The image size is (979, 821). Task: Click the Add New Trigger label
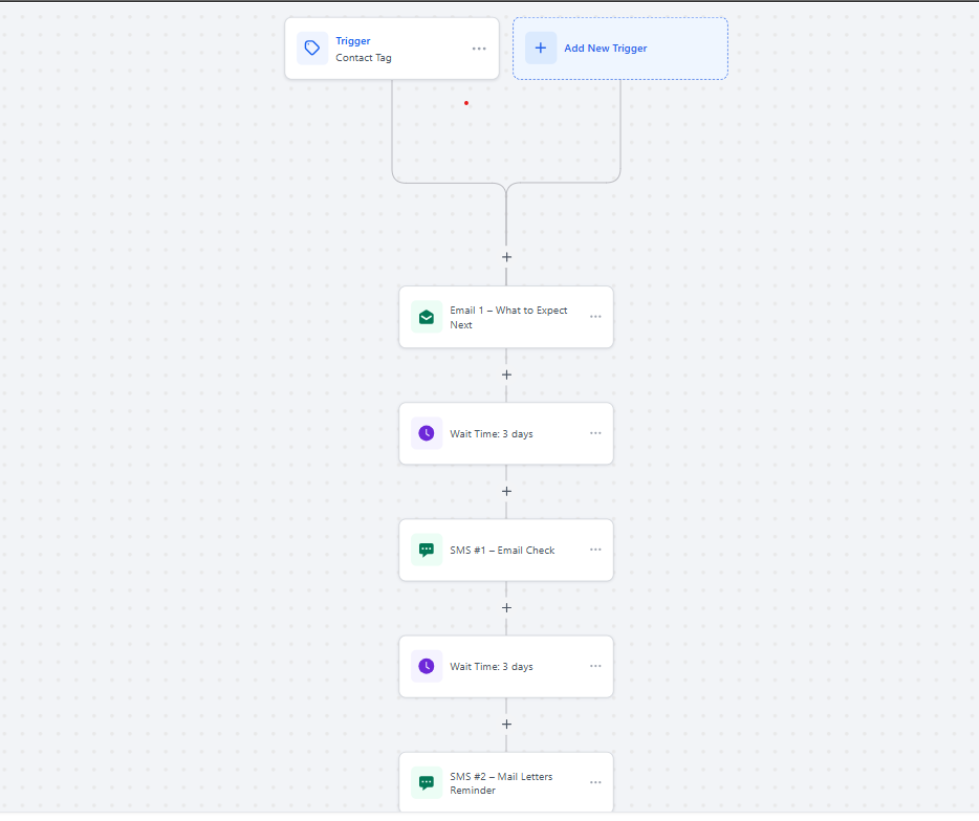click(x=606, y=48)
